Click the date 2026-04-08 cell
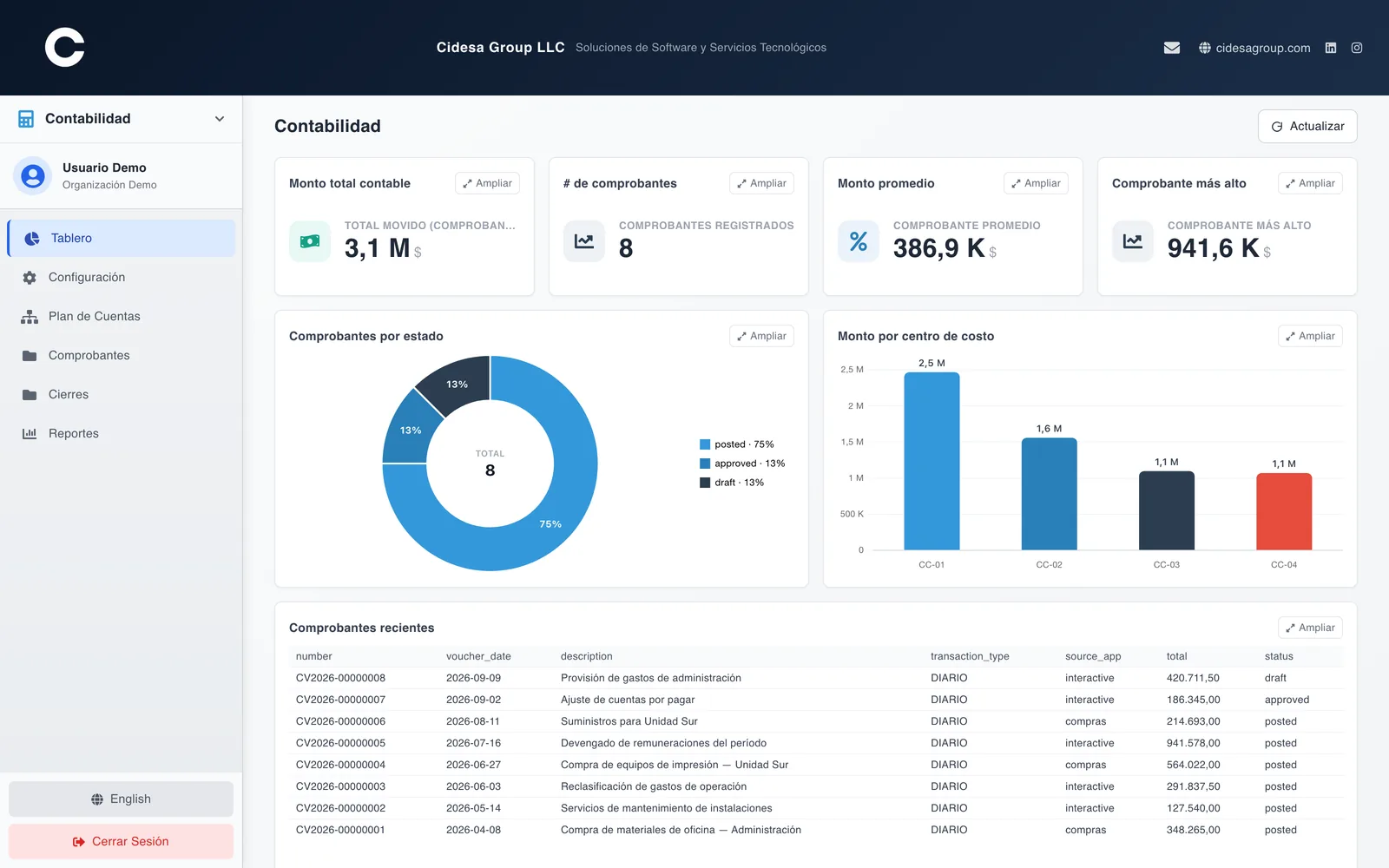The height and width of the screenshot is (868, 1389). point(473,830)
